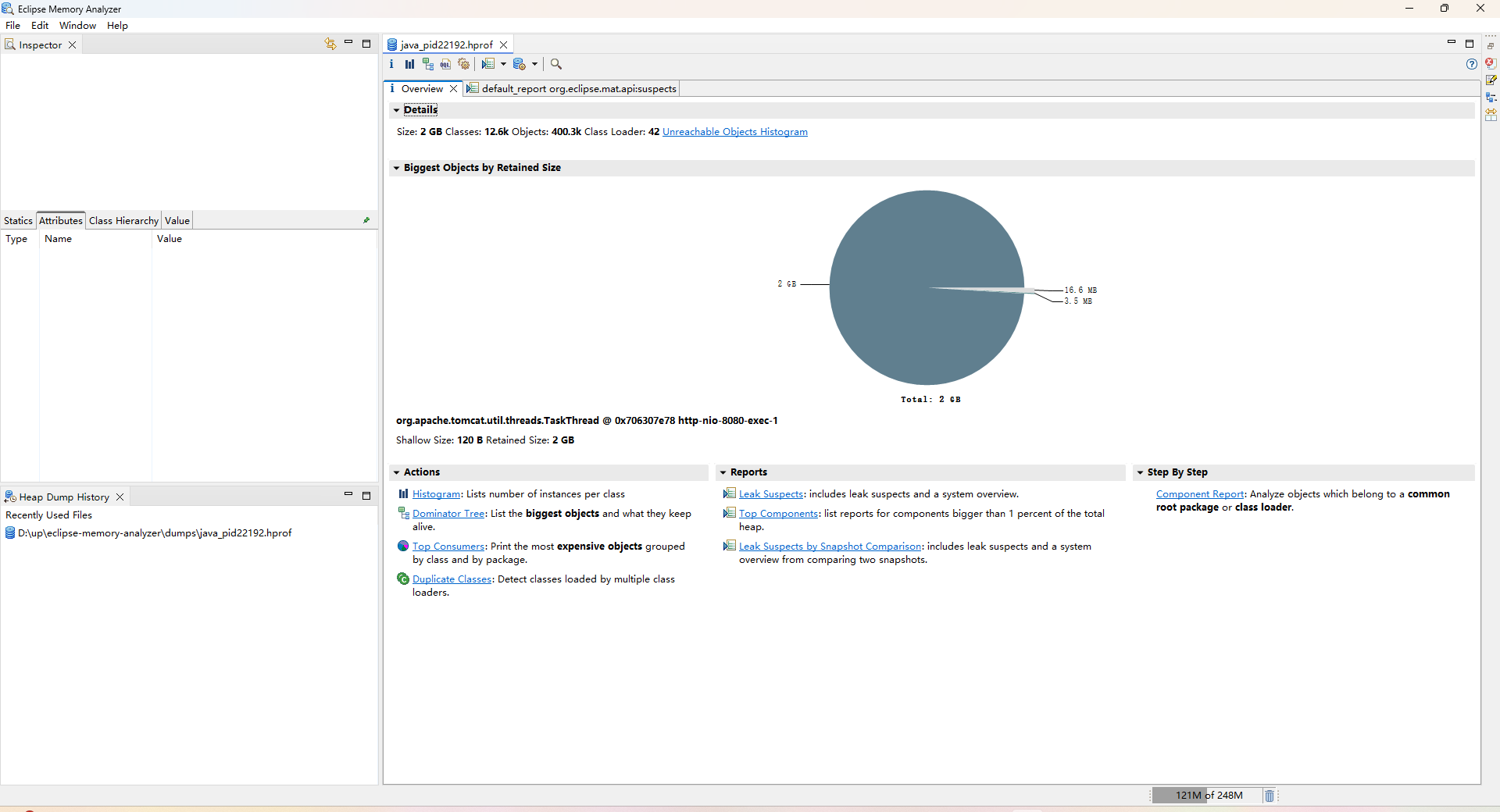This screenshot has width=1500, height=812.
Task: Switch to the Value tab in Inspector
Action: coord(177,221)
